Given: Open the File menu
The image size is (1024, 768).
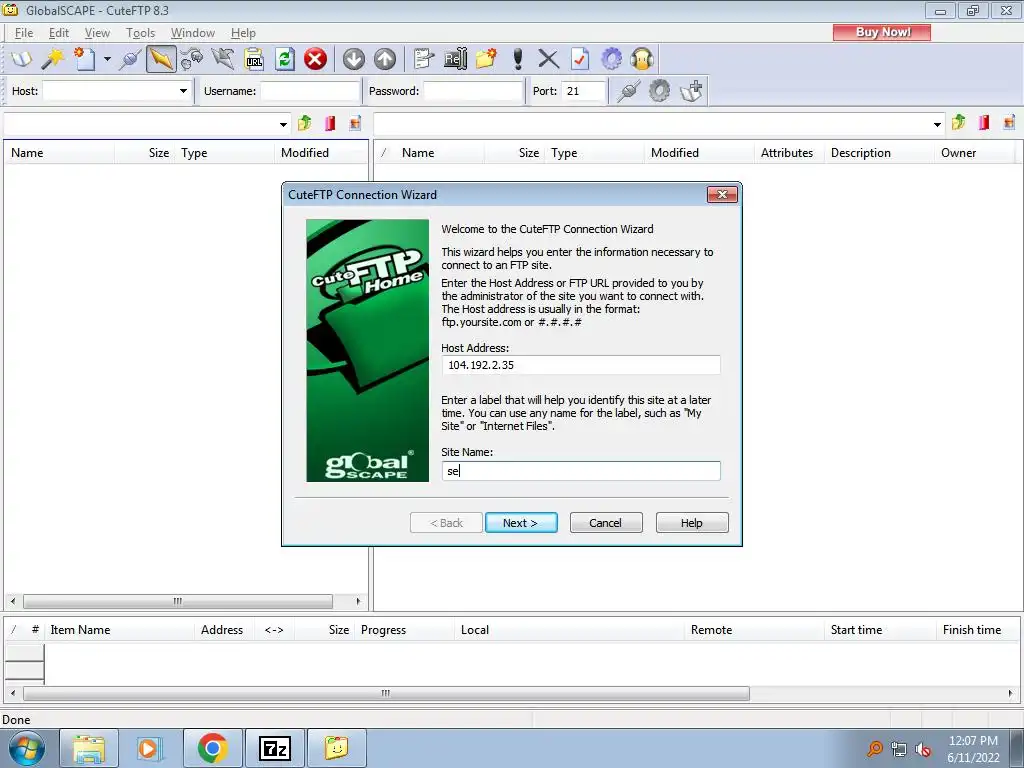Looking at the screenshot, I should click(24, 33).
